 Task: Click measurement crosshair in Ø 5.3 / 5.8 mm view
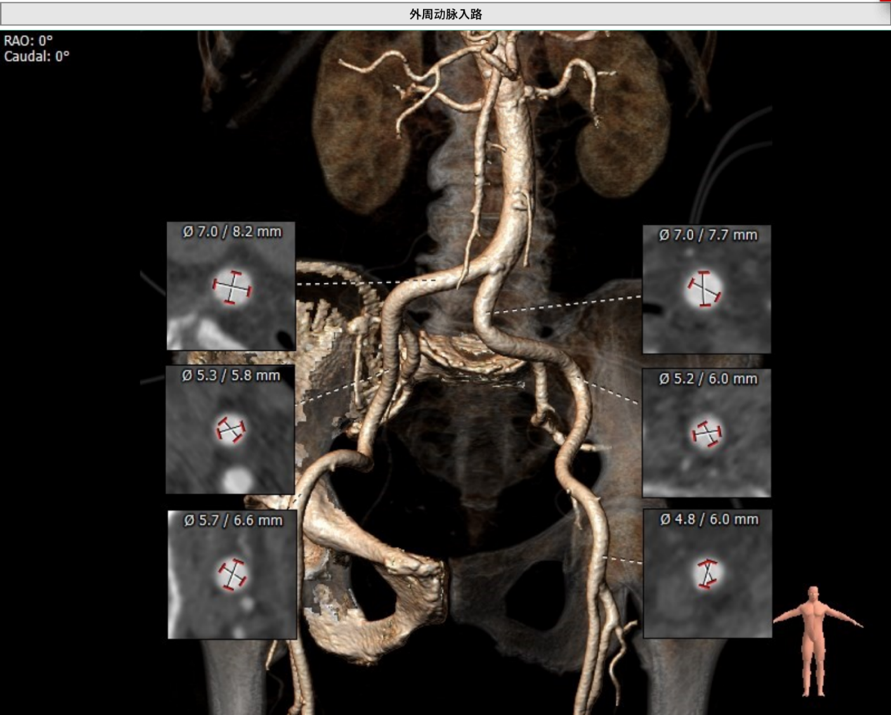pos(232,430)
